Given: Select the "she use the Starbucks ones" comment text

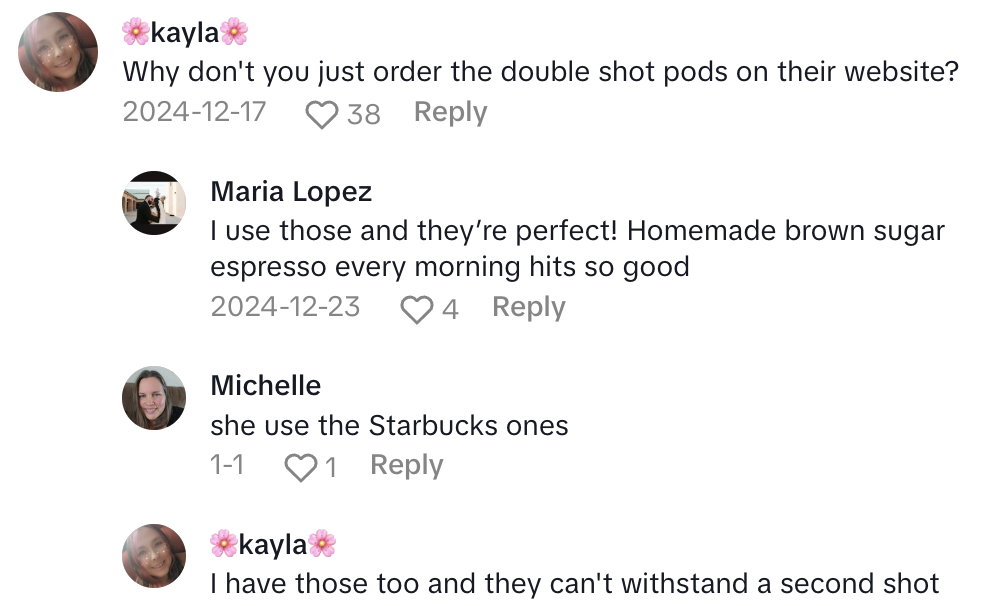Looking at the screenshot, I should click(389, 425).
